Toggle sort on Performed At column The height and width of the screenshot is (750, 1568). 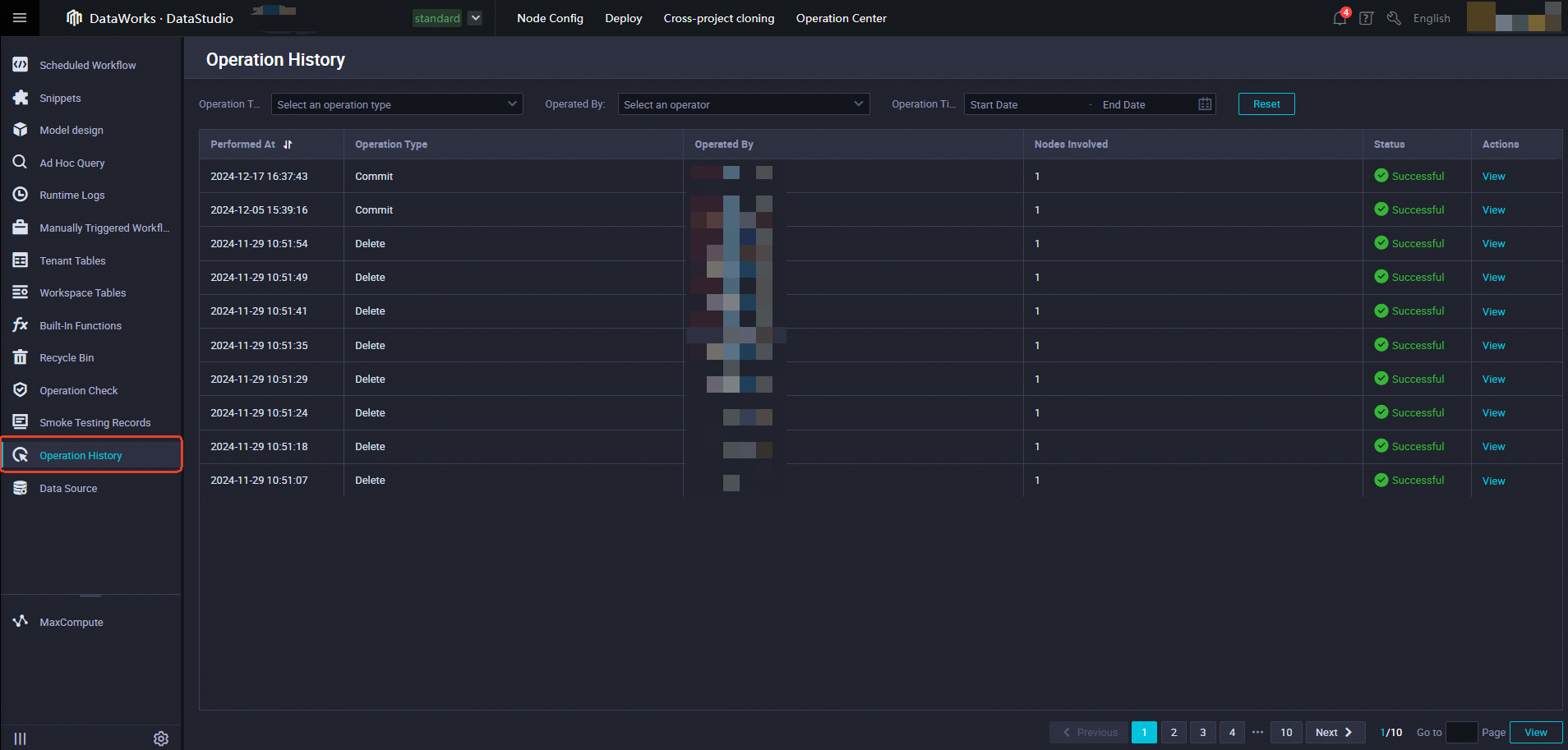point(288,145)
